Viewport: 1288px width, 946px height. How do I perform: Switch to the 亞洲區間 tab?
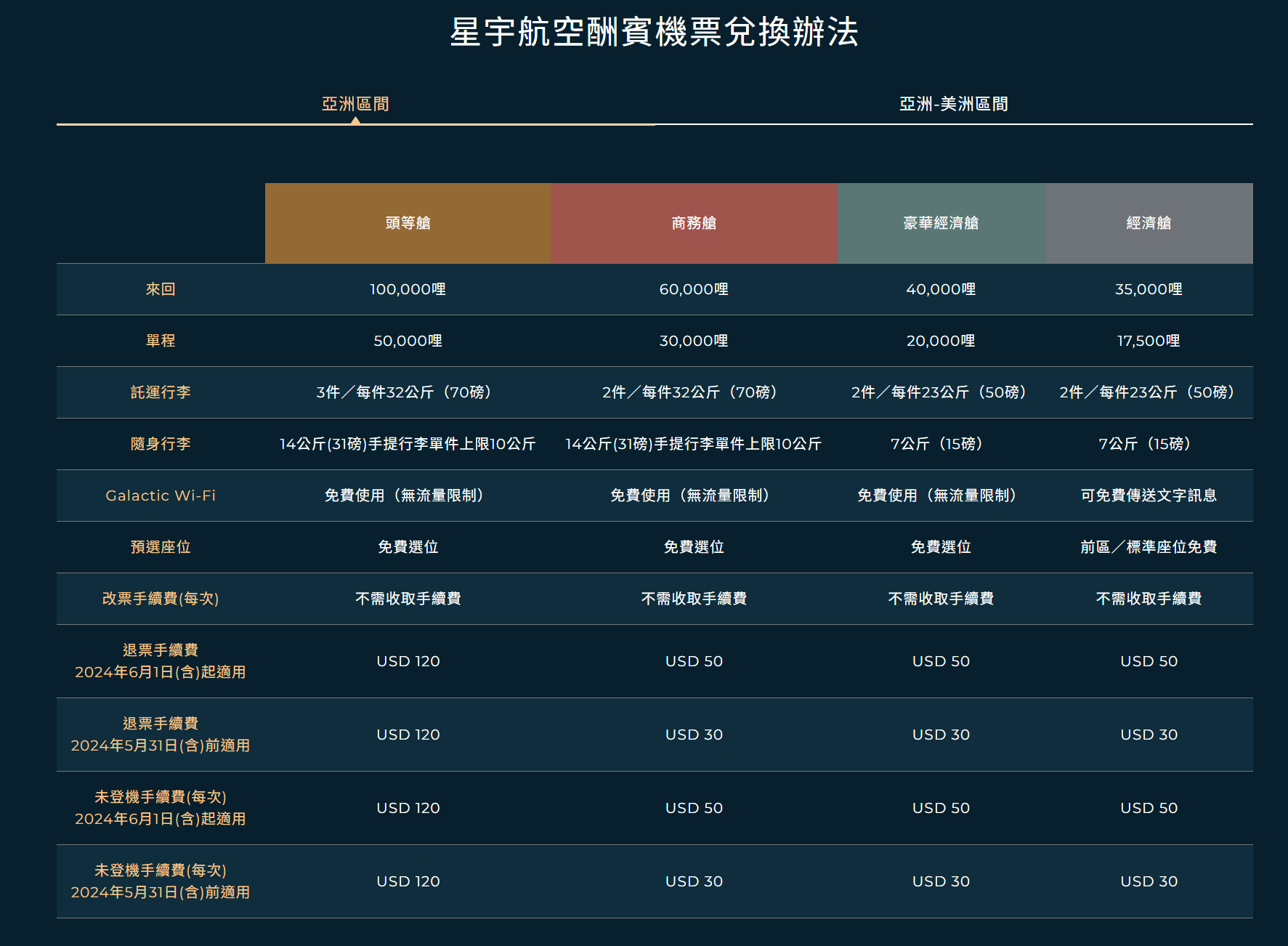pos(355,104)
